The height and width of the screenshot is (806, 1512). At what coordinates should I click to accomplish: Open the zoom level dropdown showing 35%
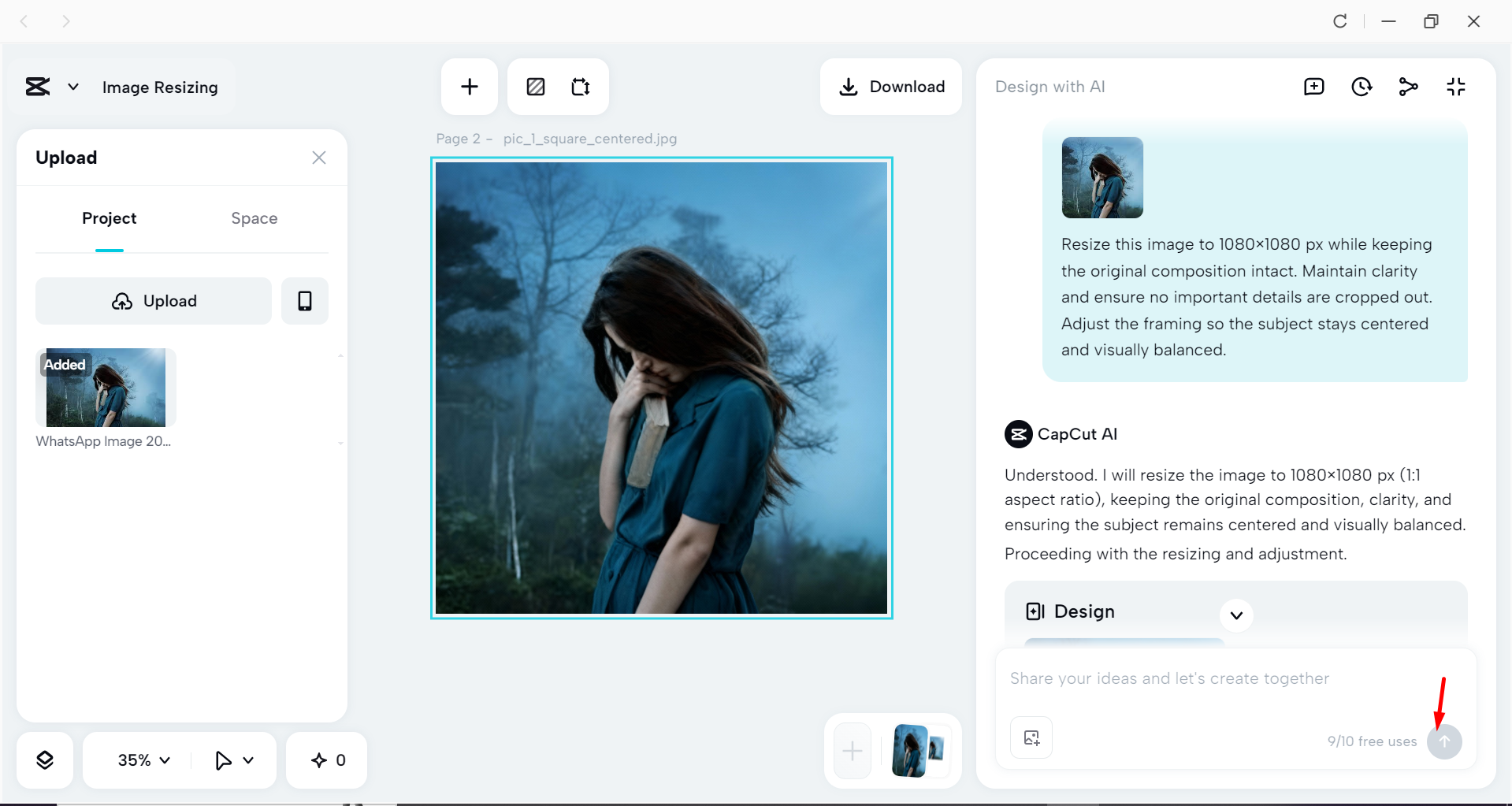tap(142, 760)
